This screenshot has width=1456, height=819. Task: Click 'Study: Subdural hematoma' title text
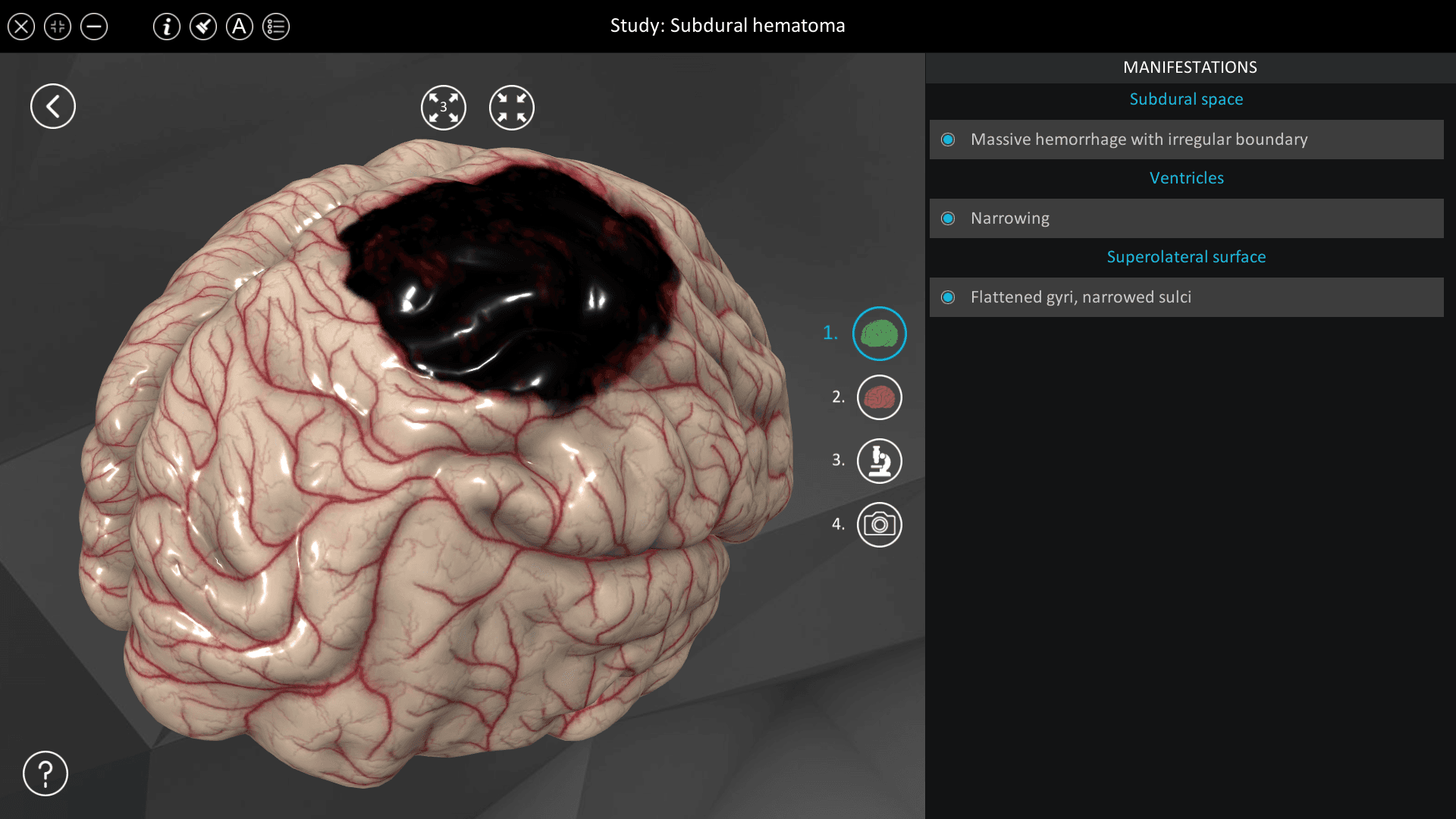click(x=727, y=26)
